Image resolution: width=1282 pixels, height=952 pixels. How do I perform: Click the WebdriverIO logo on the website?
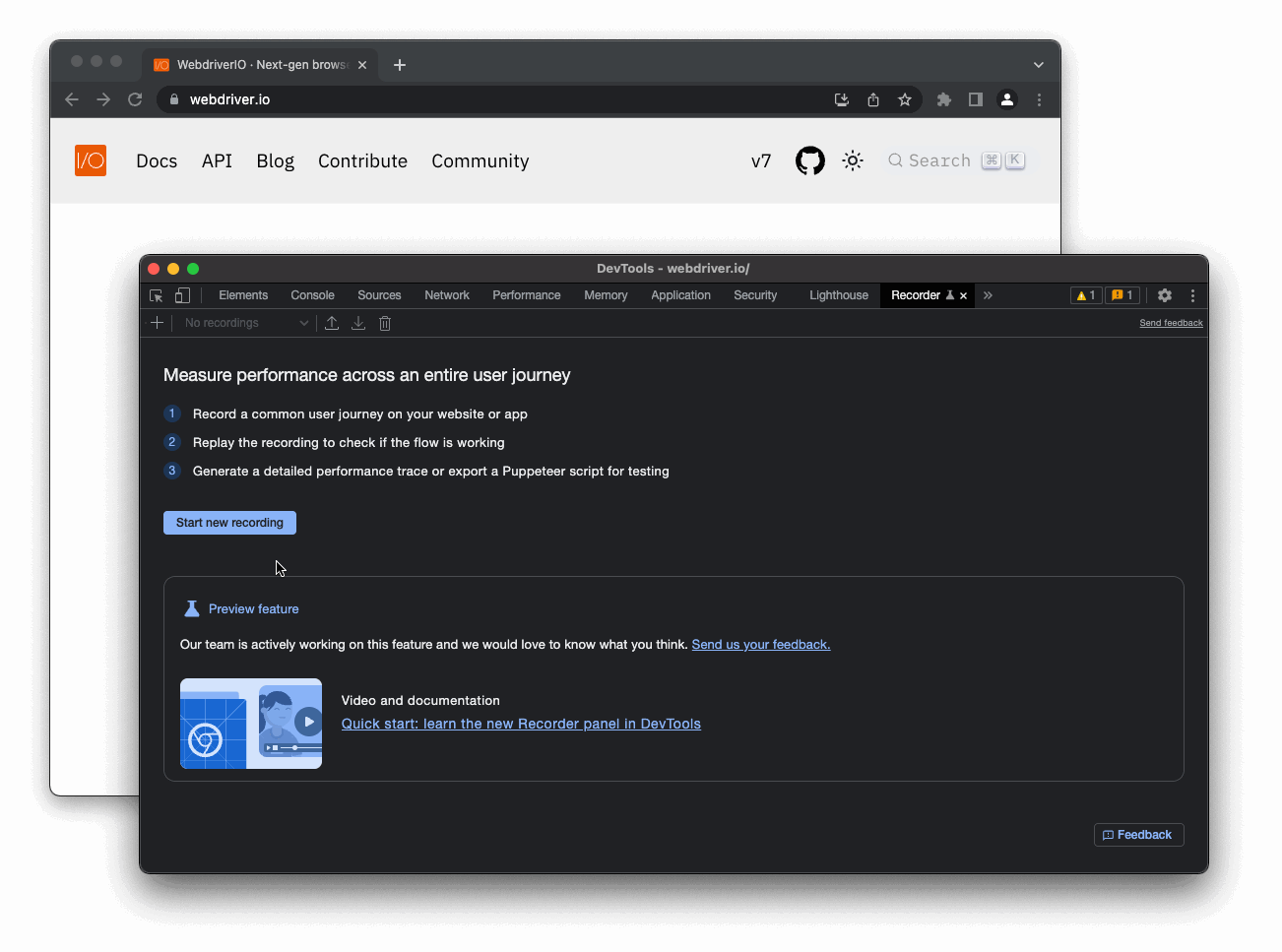tap(91, 160)
